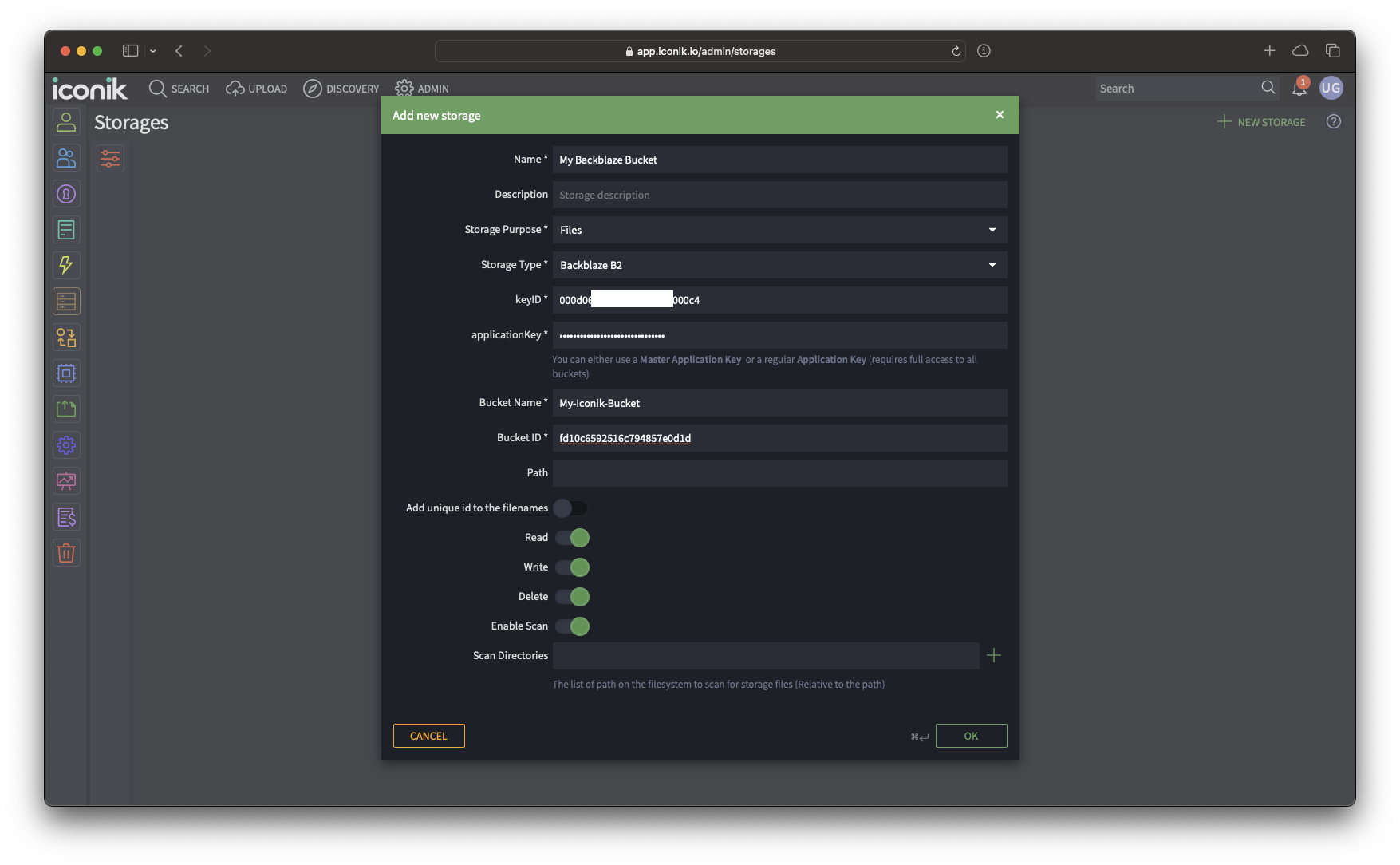The height and width of the screenshot is (865, 1400).
Task: Open the UG user avatar menu
Action: (x=1331, y=88)
